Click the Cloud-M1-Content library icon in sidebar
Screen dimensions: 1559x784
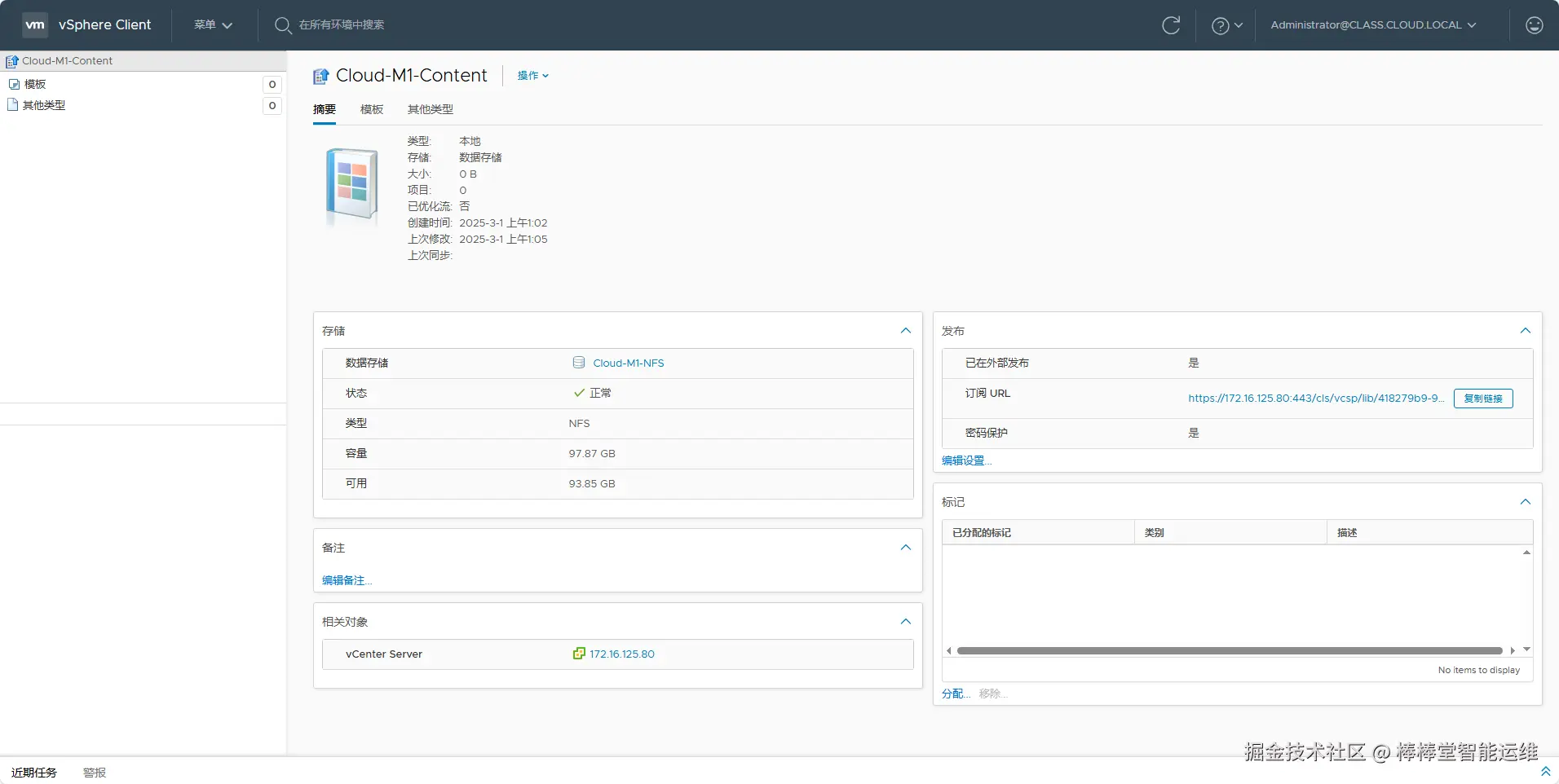(x=12, y=61)
